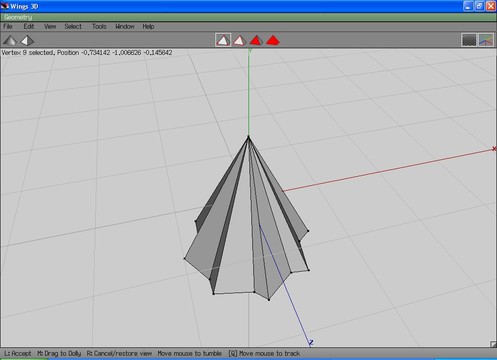Open the Help menu

point(148,26)
